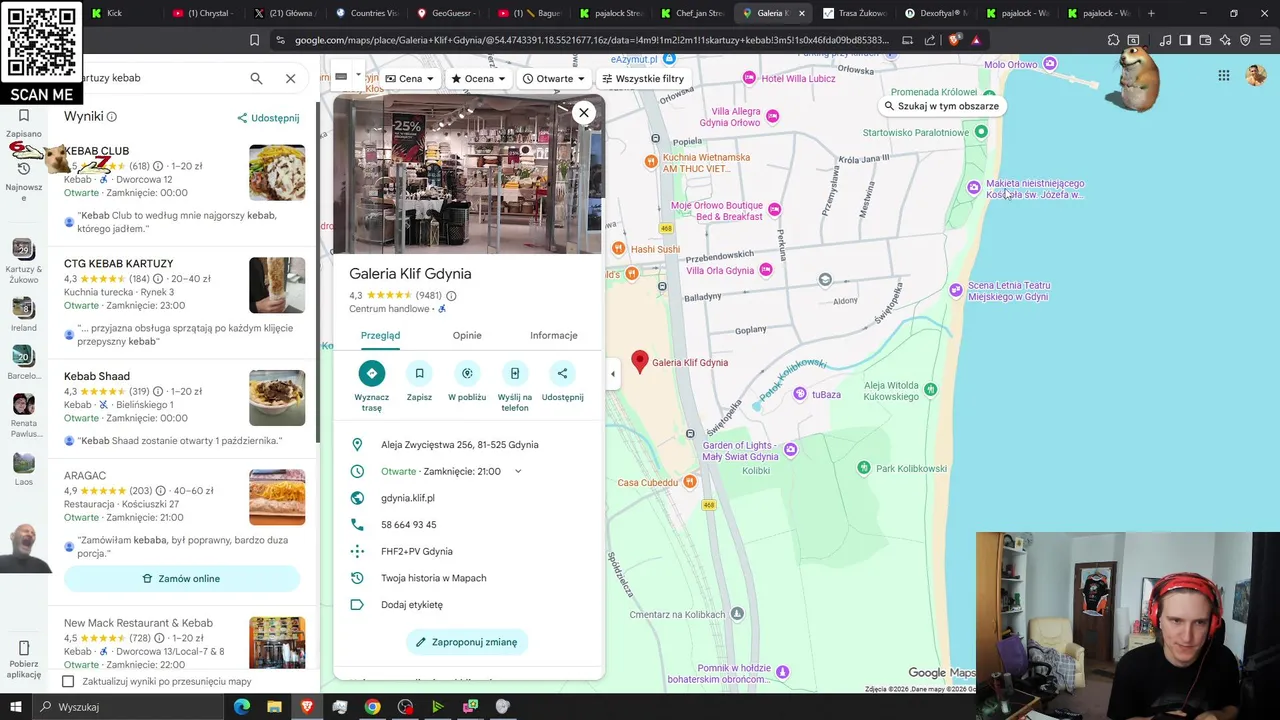Open Google Chrome from the taskbar
Image resolution: width=1280 pixels, height=720 pixels.
pyautogui.click(x=372, y=707)
